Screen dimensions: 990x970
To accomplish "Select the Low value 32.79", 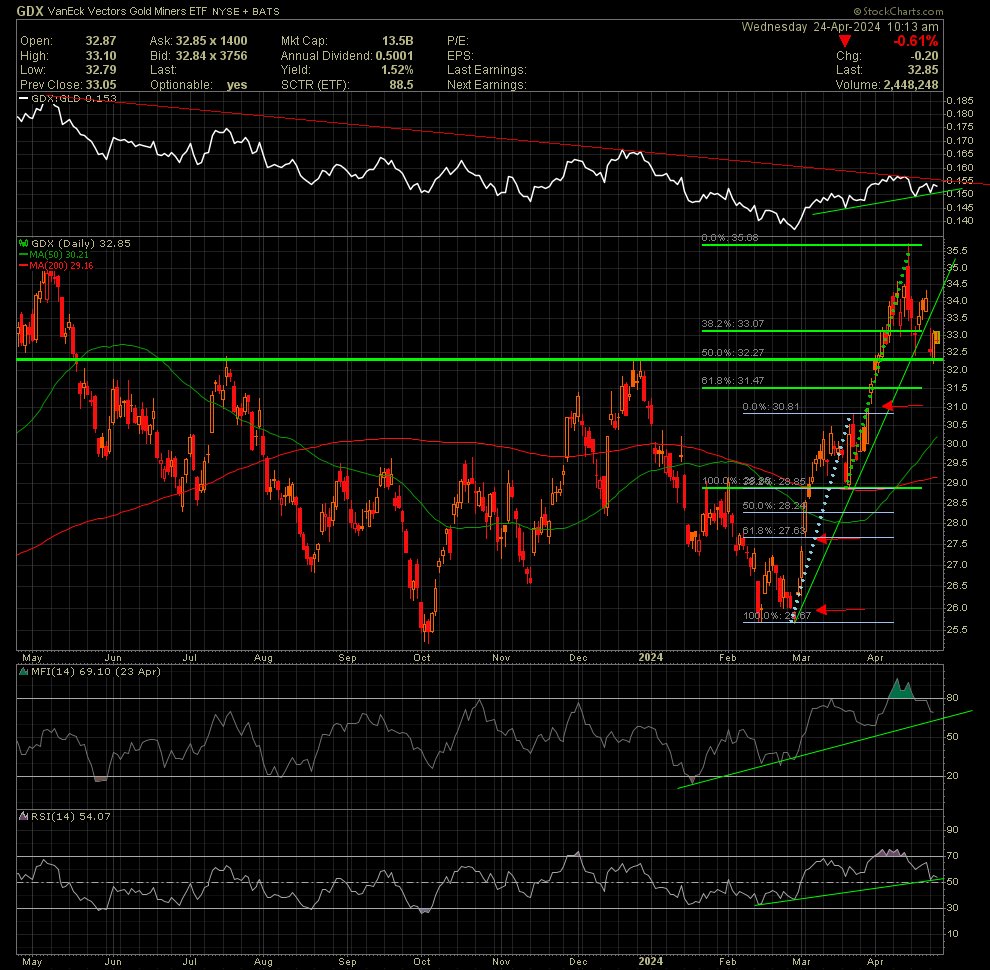I will (x=101, y=70).
